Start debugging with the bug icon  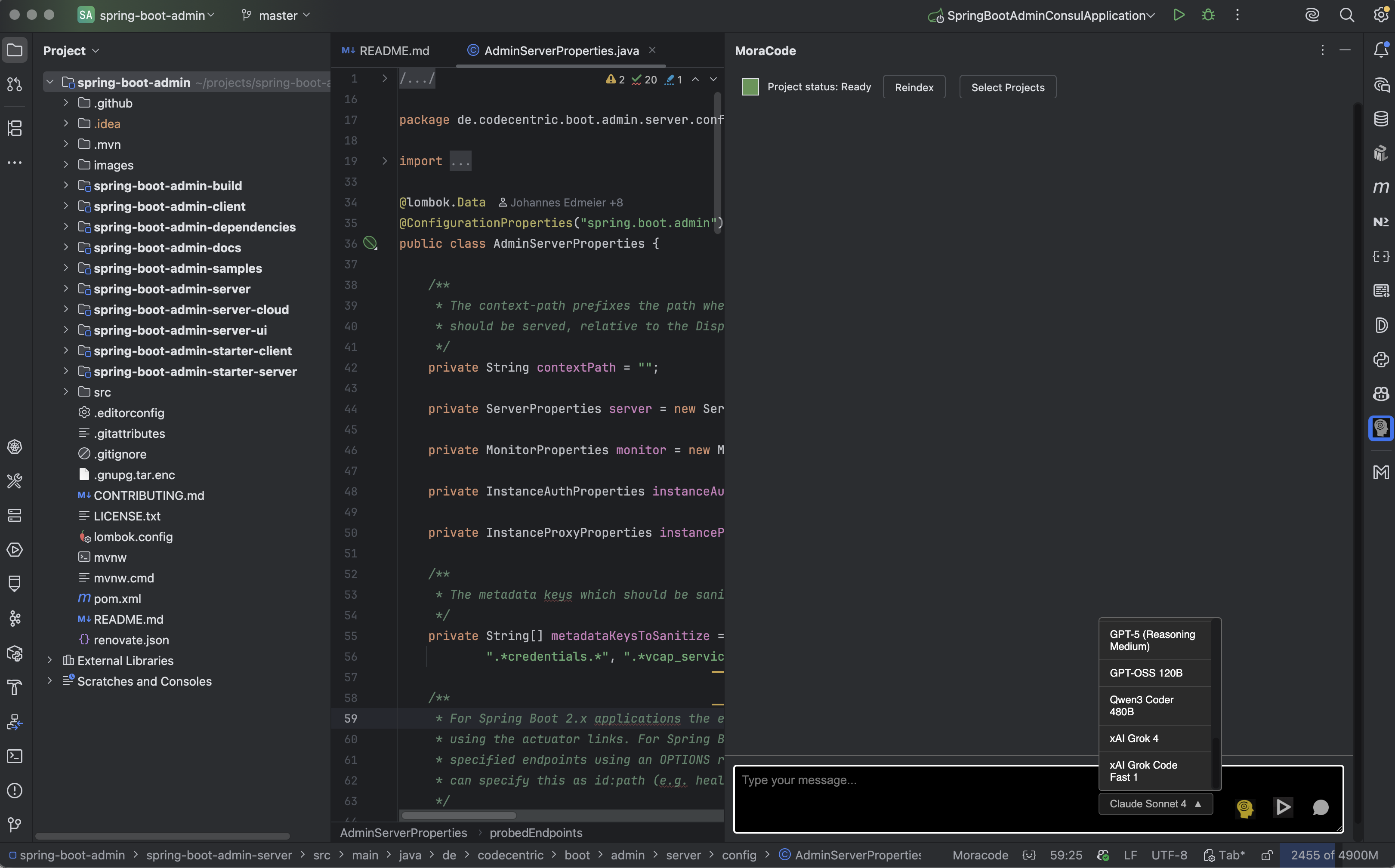pyautogui.click(x=1208, y=15)
